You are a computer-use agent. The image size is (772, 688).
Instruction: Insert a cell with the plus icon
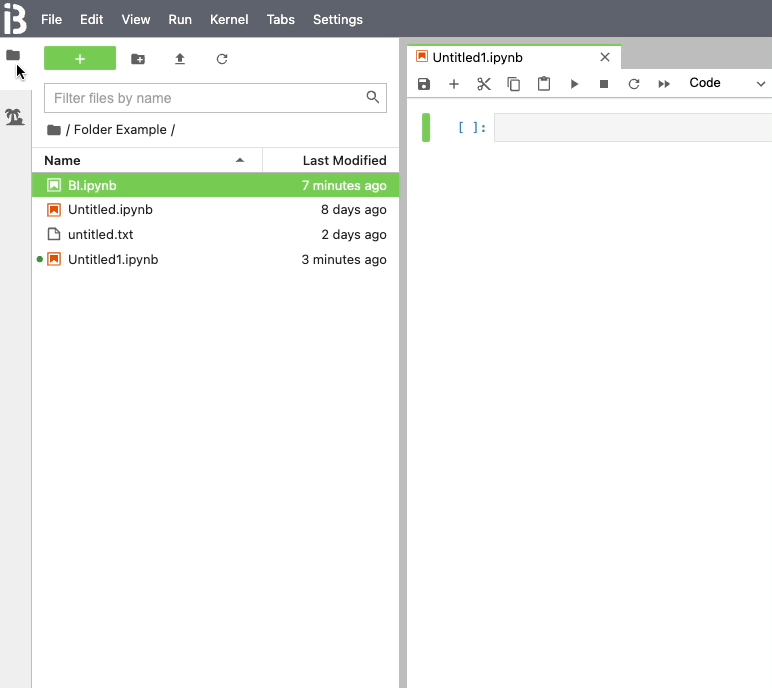coord(454,84)
